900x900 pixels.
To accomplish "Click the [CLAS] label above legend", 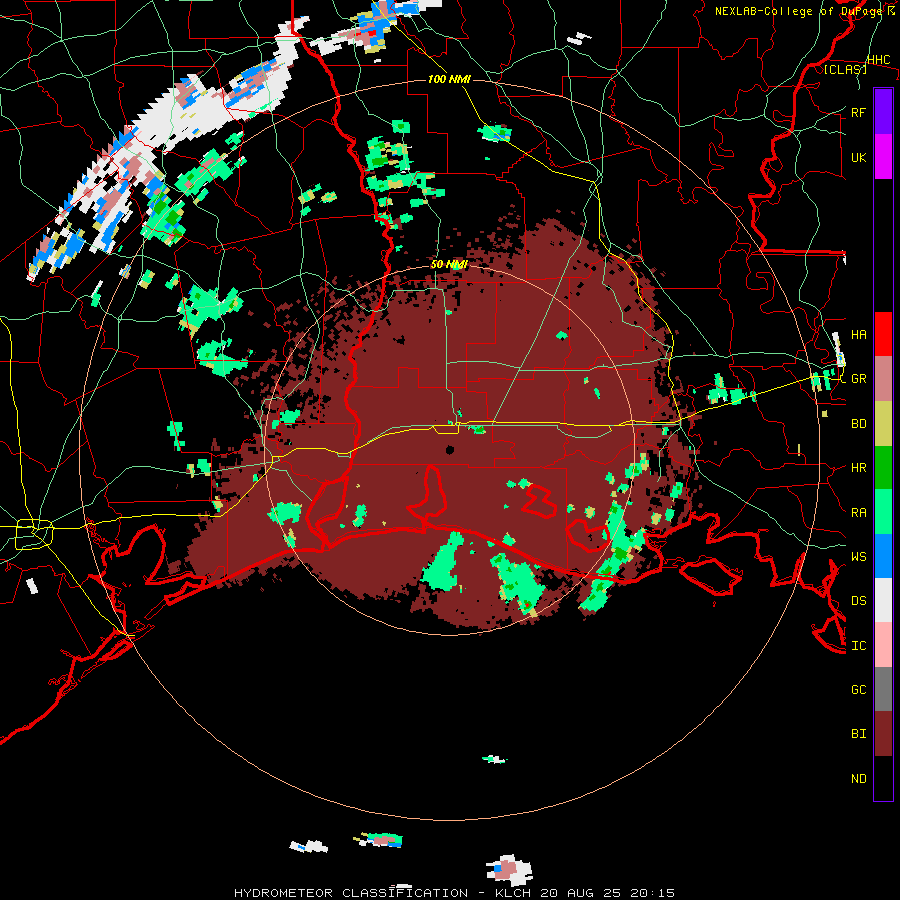I will click(x=845, y=69).
